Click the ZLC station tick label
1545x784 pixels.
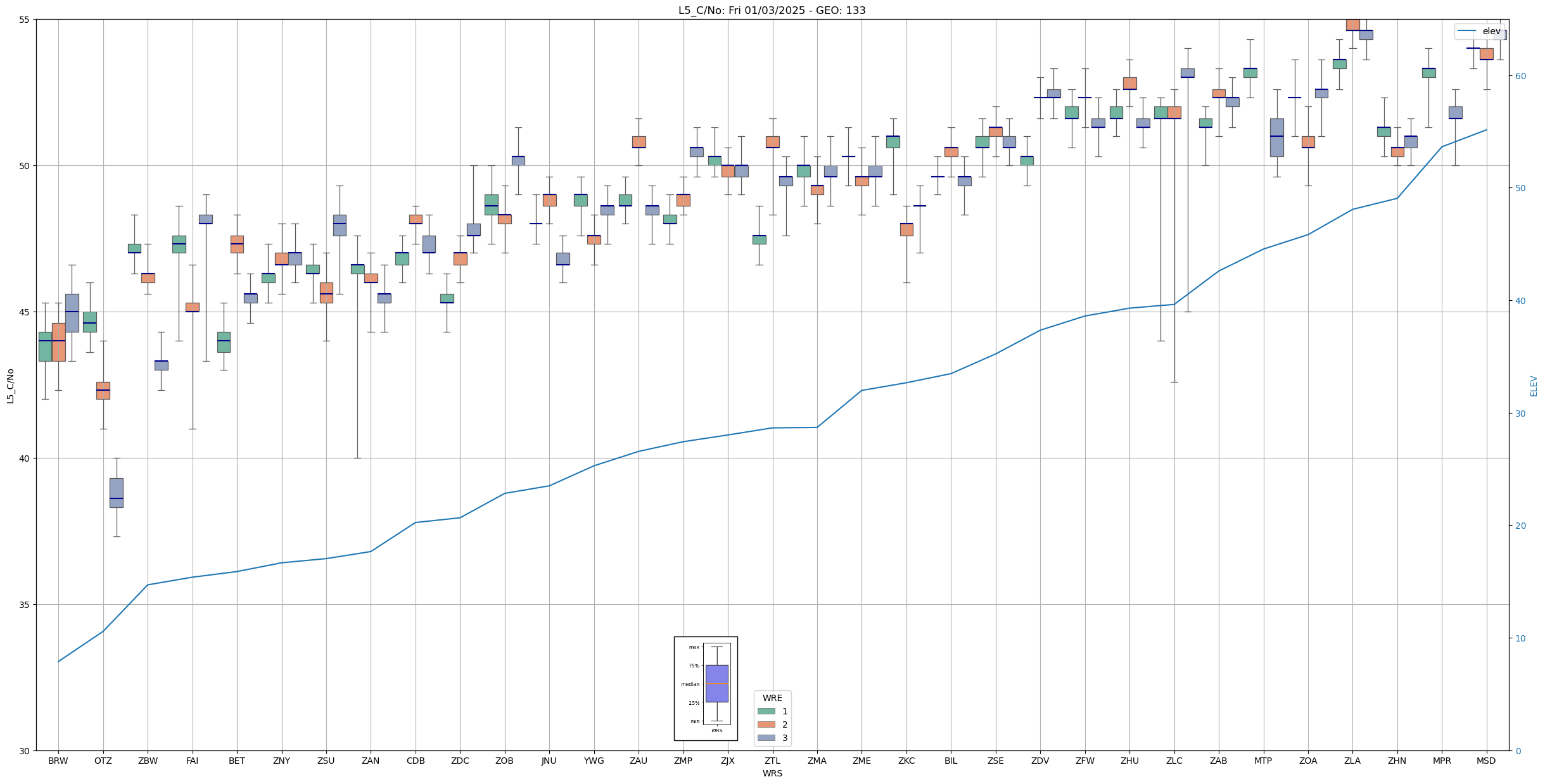click(x=1174, y=761)
